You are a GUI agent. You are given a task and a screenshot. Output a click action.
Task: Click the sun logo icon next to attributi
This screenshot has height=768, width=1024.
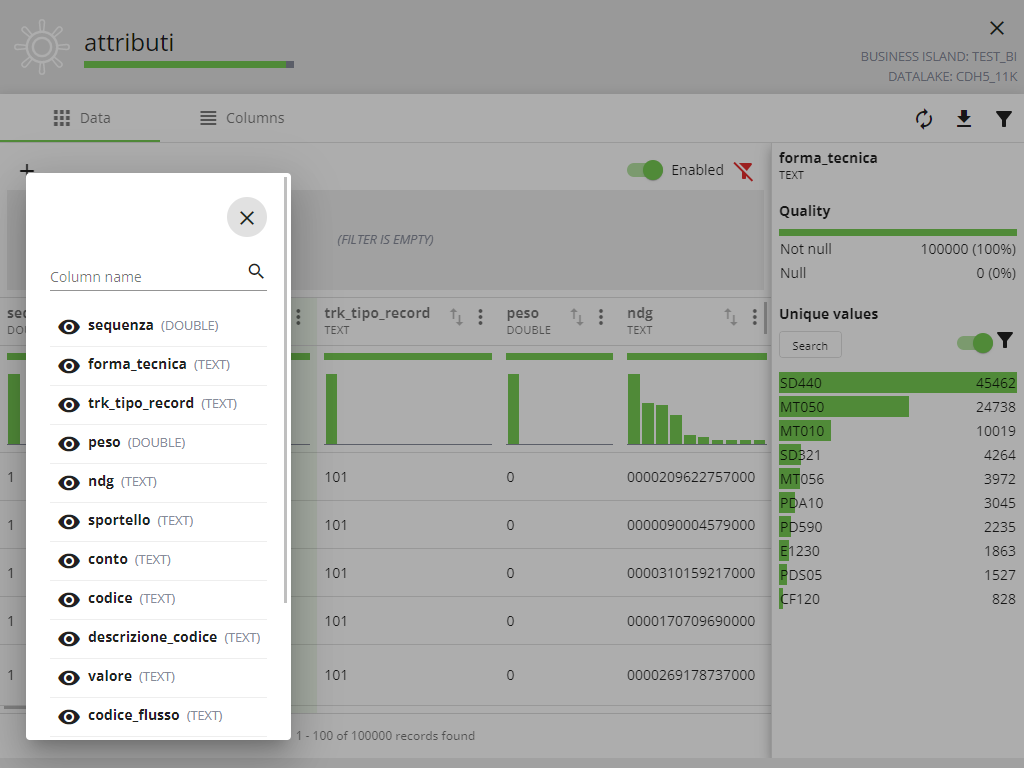pos(41,46)
